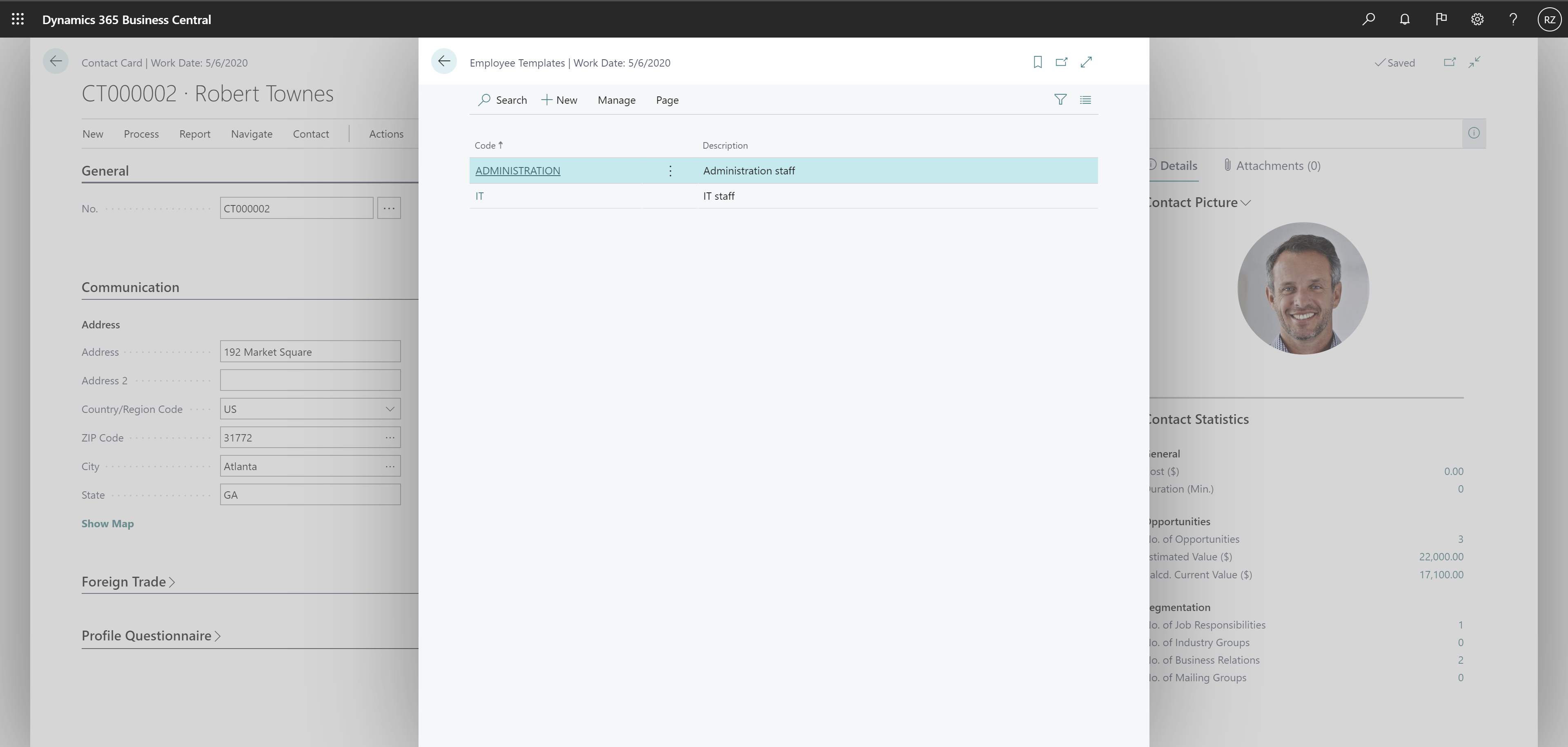Click the row action menu for ADMINISTRATION
This screenshot has height=747, width=1568.
click(x=670, y=170)
